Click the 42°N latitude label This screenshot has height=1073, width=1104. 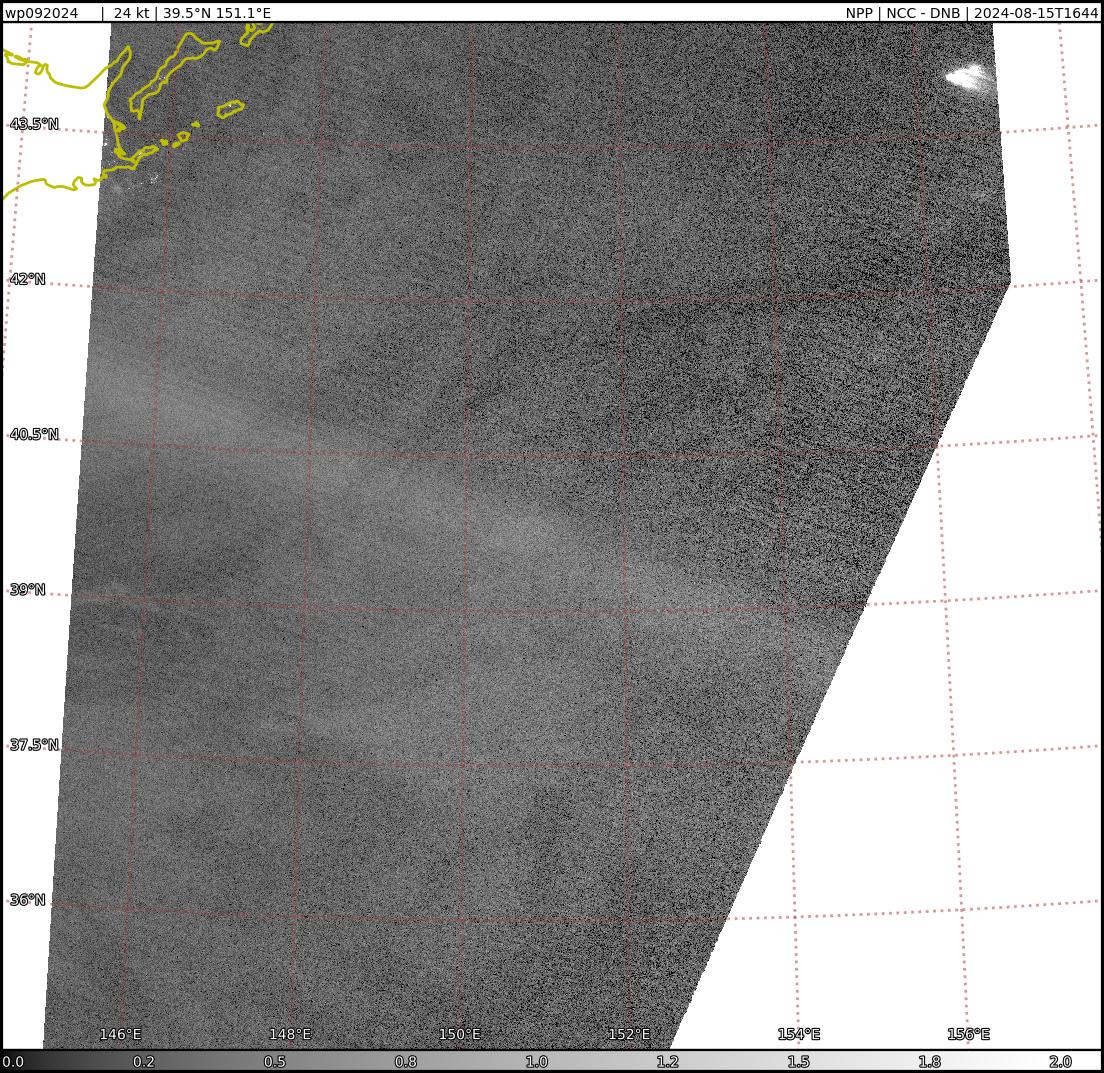click(28, 279)
